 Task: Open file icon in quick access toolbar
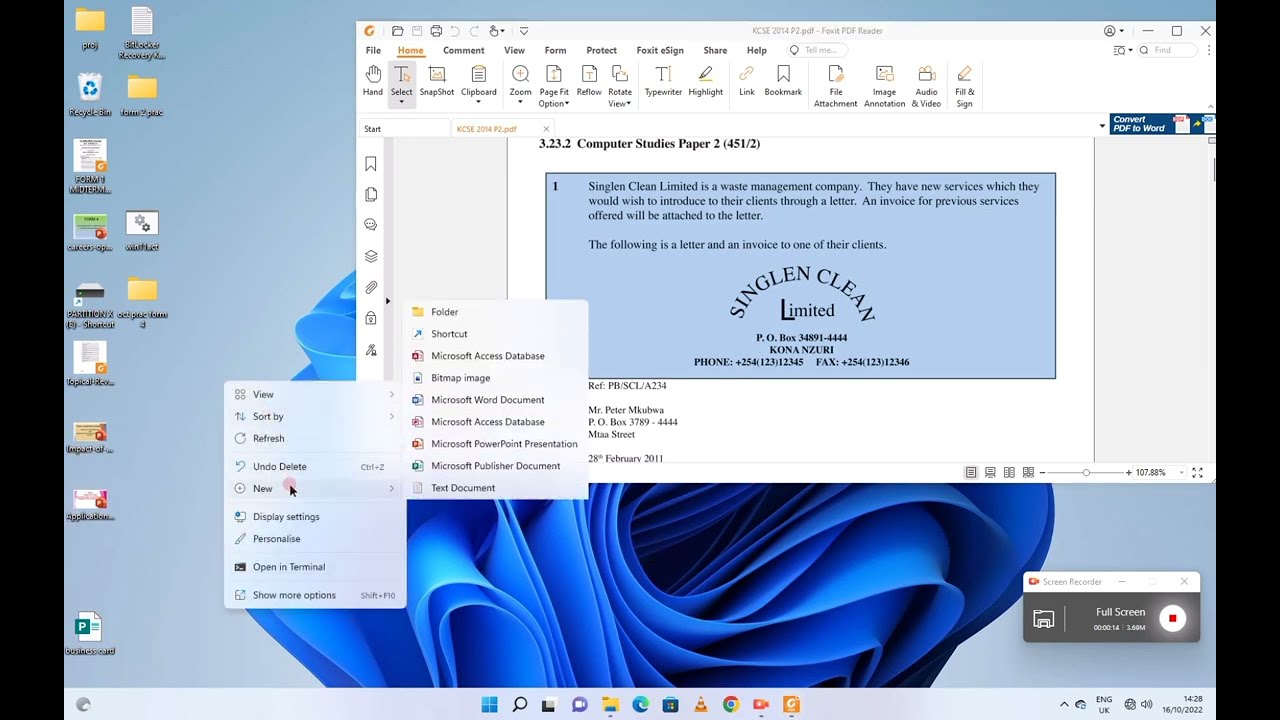[398, 31]
